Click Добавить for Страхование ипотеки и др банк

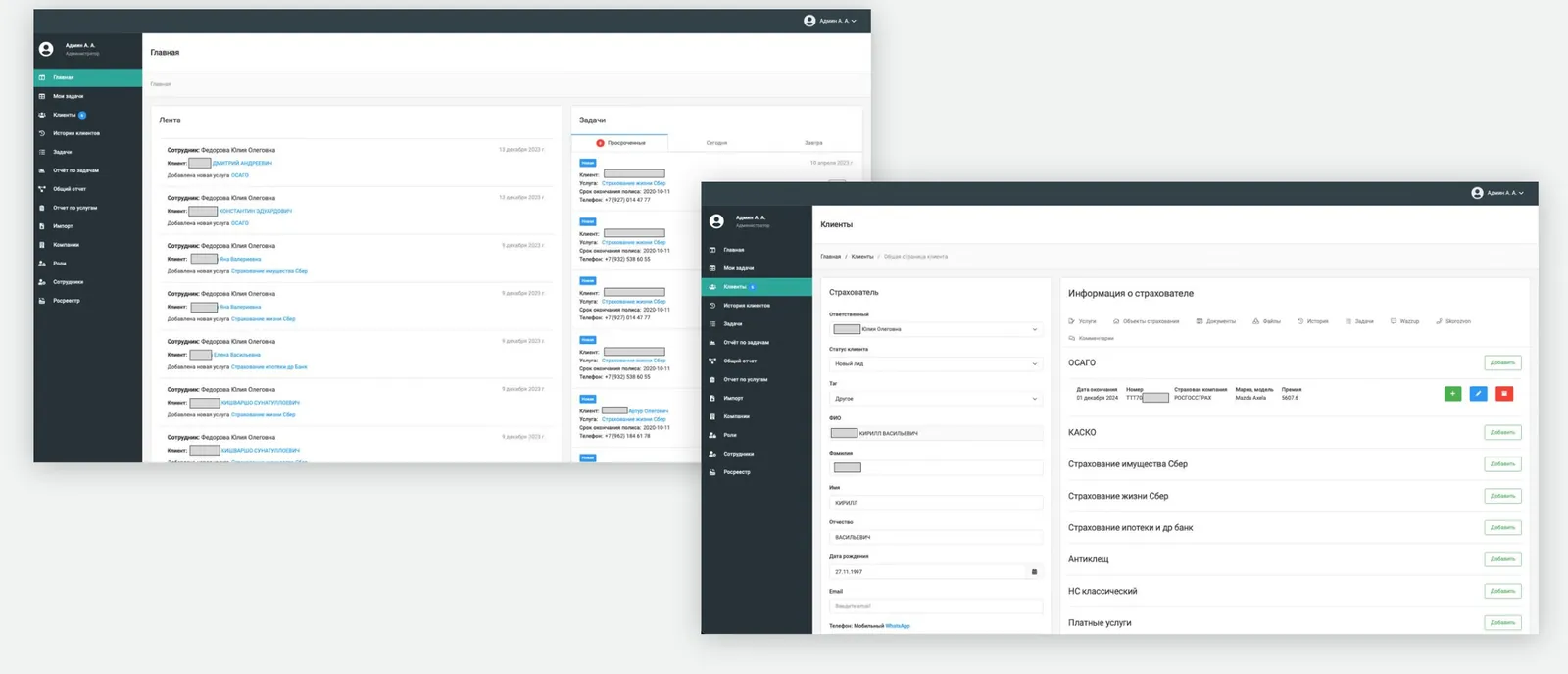1502,527
